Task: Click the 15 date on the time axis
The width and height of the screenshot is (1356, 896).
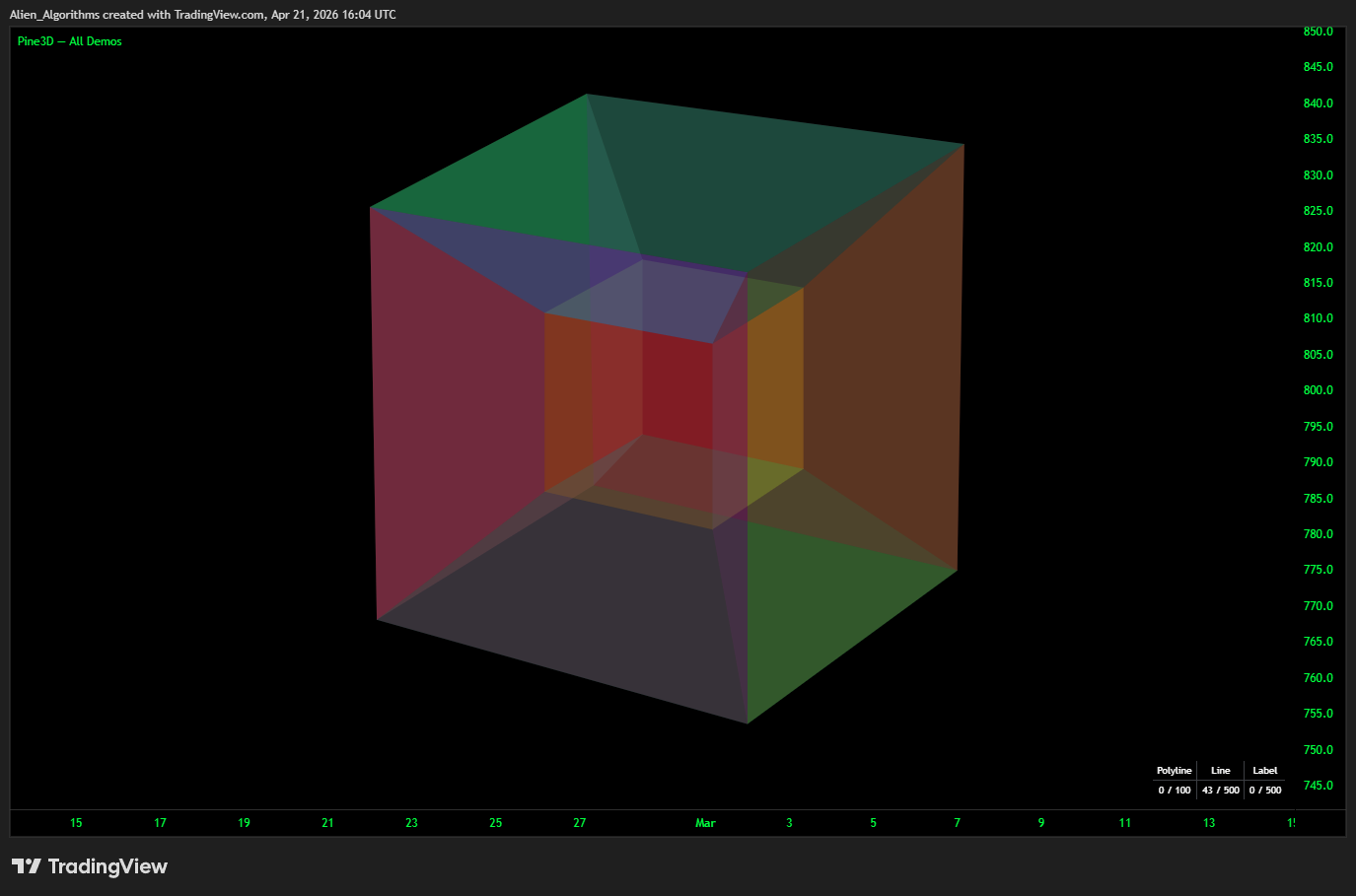Action: (76, 823)
